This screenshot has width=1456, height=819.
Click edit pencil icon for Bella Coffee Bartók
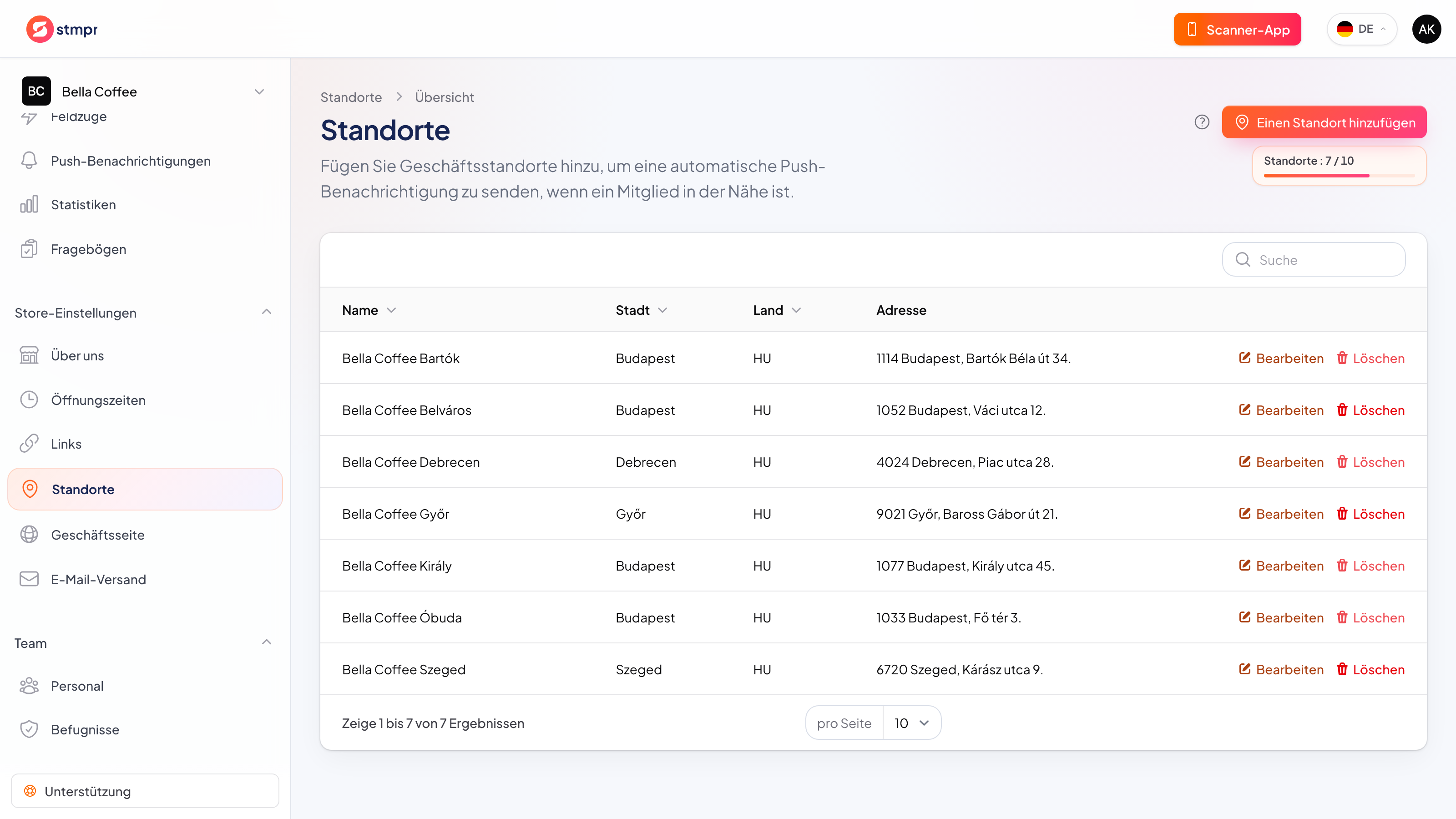(1244, 357)
